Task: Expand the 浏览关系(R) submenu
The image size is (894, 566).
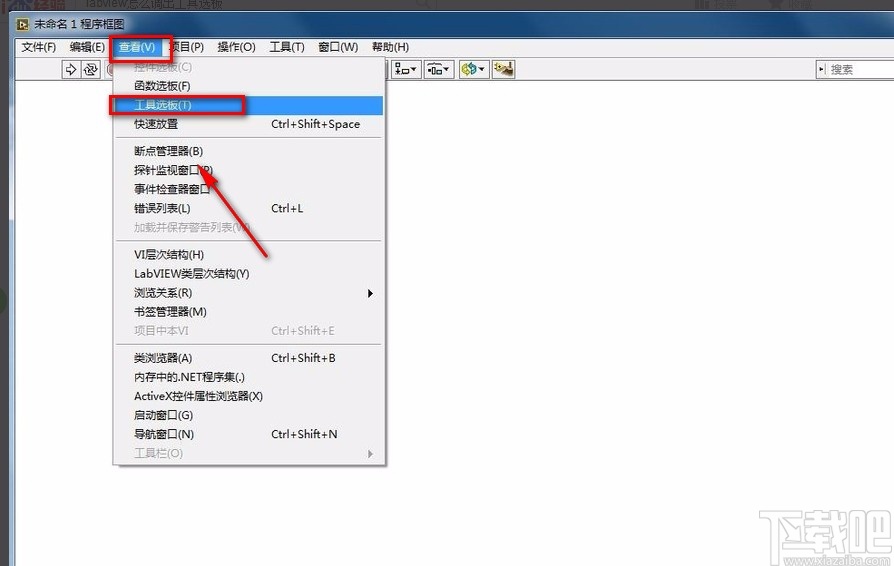Action: (x=249, y=293)
